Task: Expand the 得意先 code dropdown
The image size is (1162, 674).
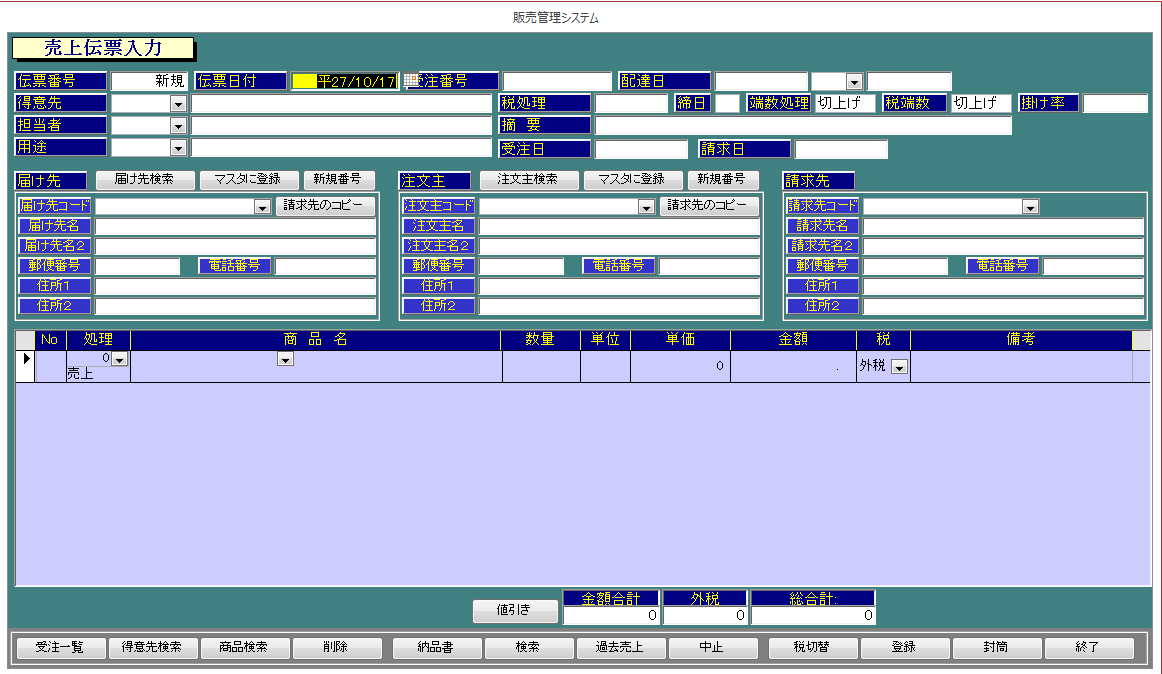Action: click(x=178, y=104)
